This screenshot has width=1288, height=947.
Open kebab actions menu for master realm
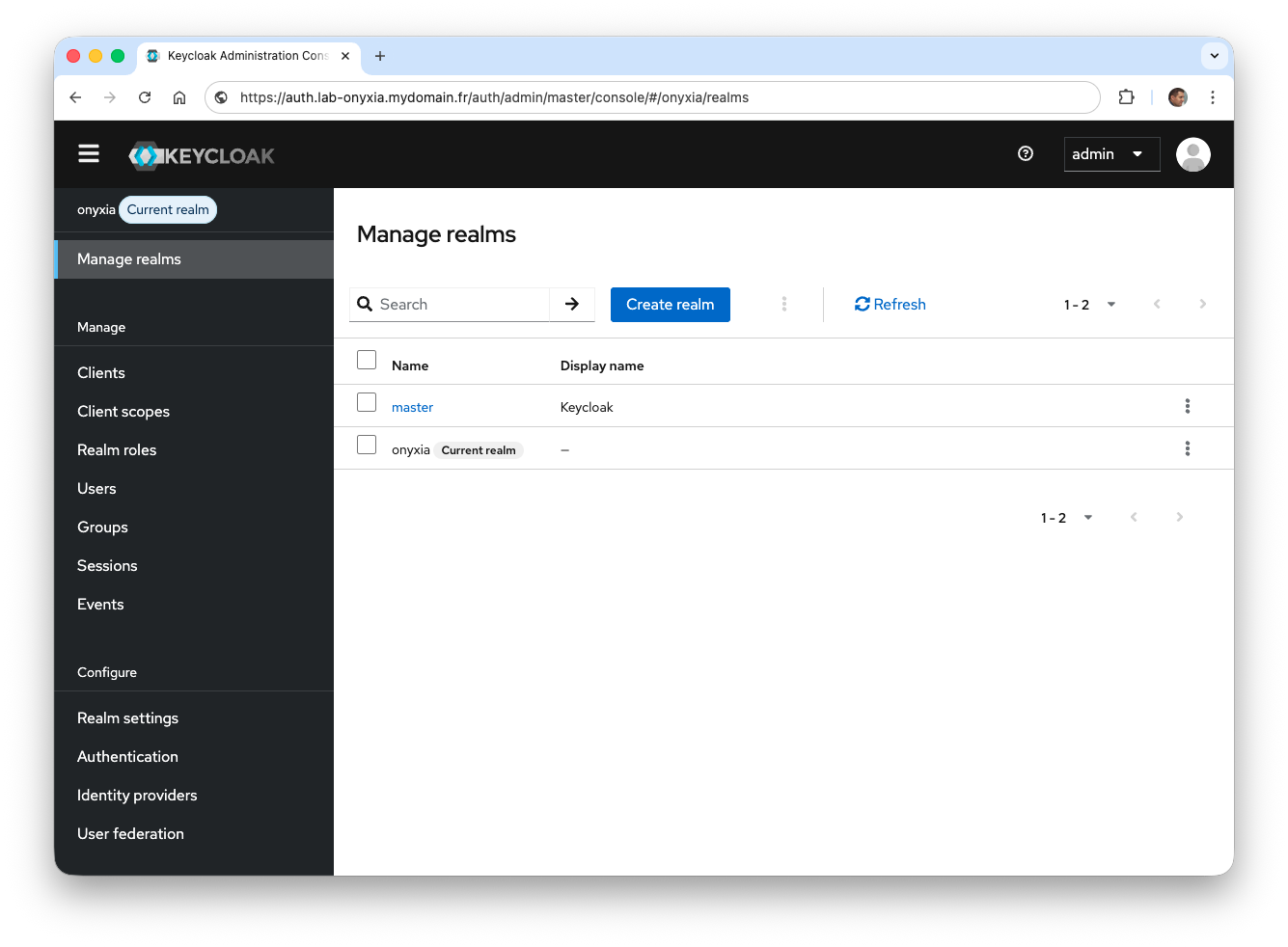(x=1187, y=406)
